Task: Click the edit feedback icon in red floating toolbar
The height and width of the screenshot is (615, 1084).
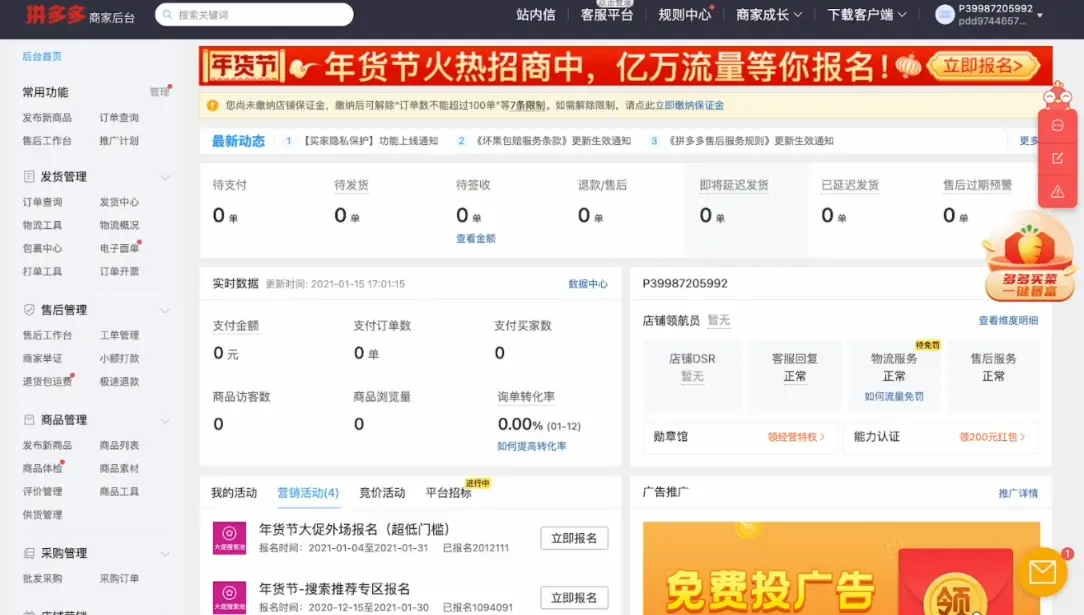Action: 1057,158
